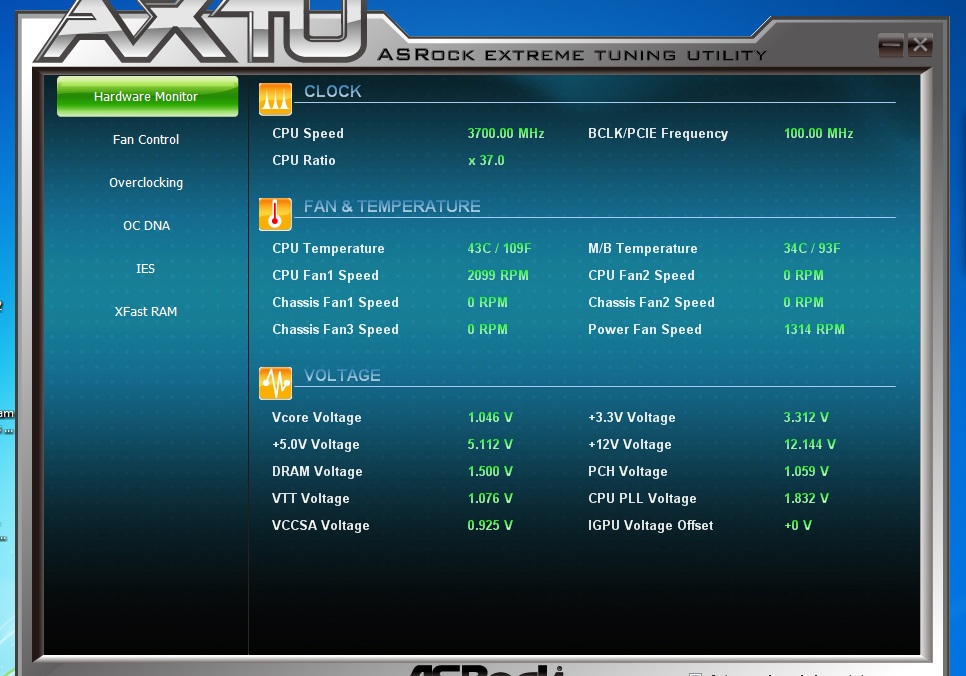966x676 pixels.
Task: Click the IGPU Voltage Offset value +0 V
Action: pos(798,526)
